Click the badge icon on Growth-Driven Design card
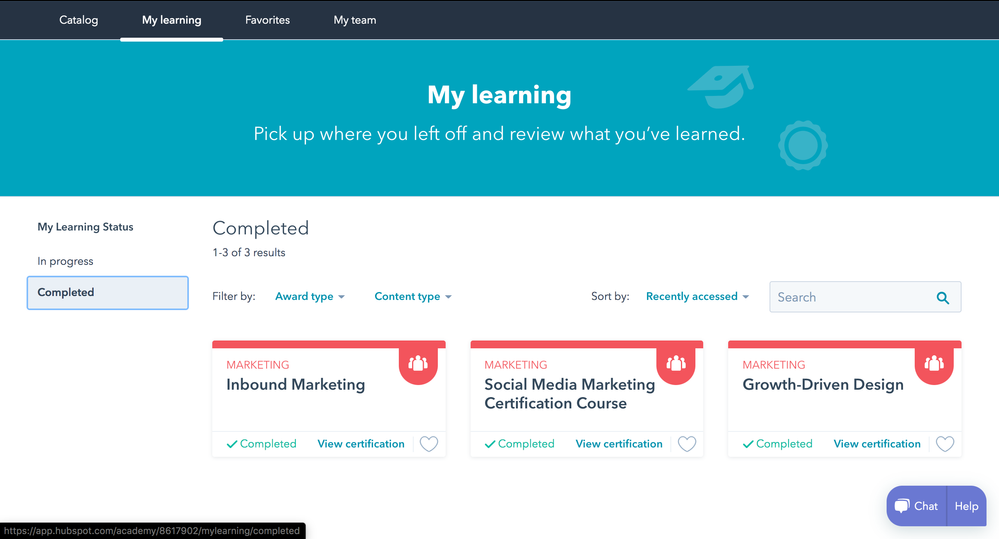 934,364
